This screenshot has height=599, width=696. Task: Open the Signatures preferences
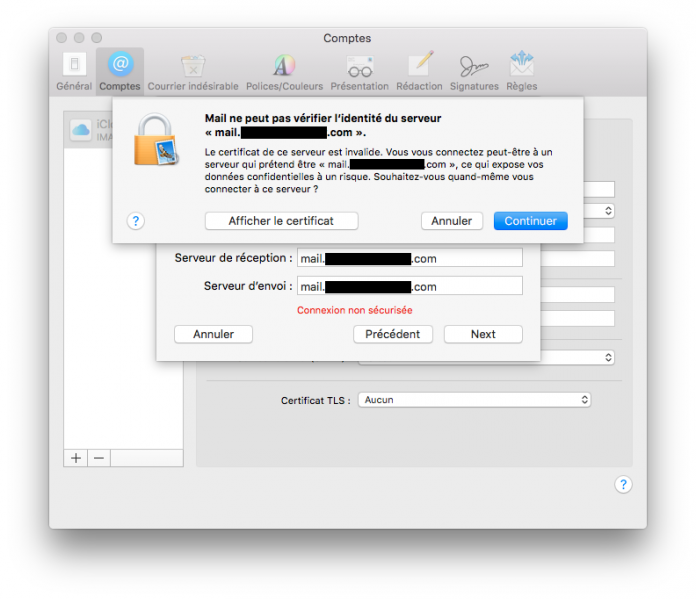coord(474,71)
